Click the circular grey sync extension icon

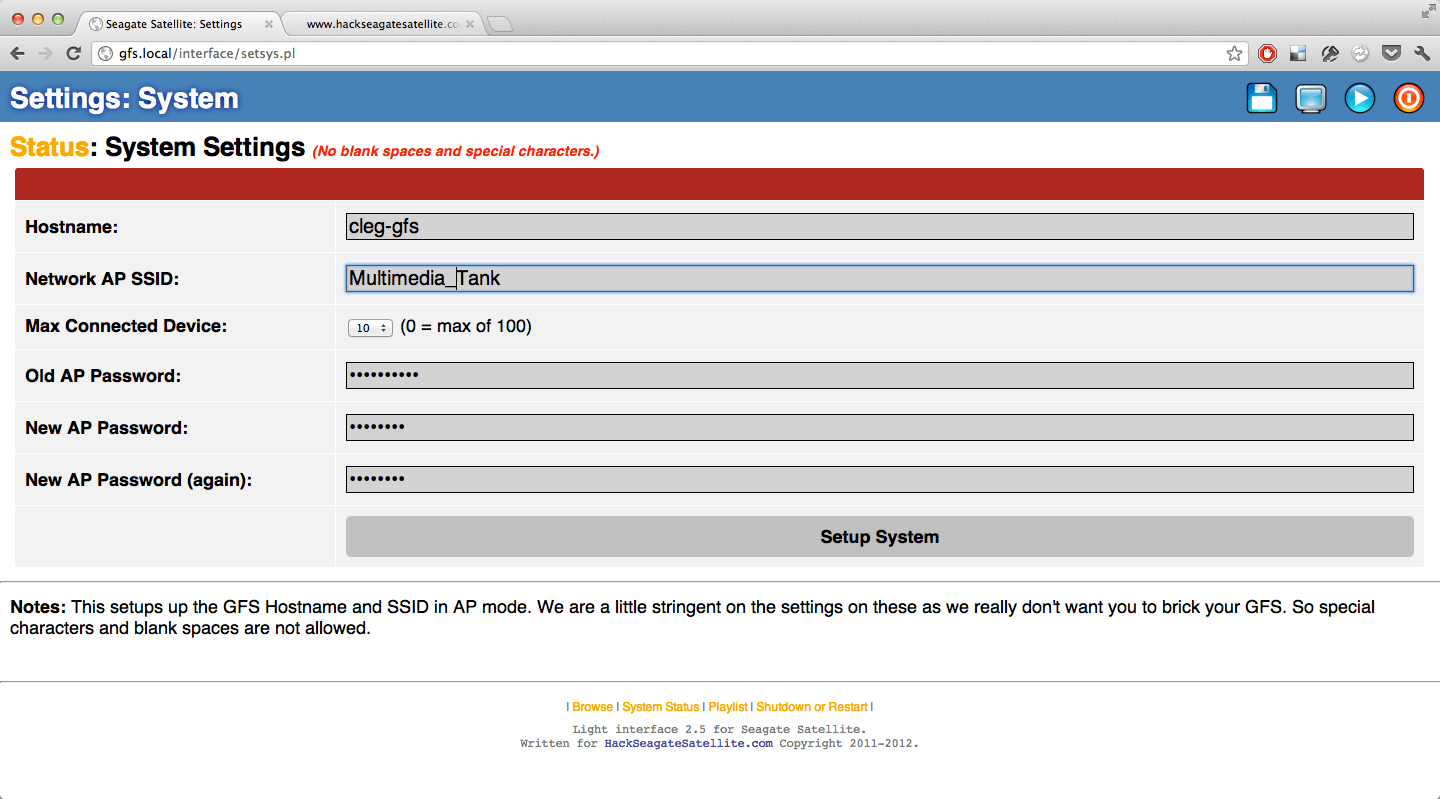coord(1360,54)
